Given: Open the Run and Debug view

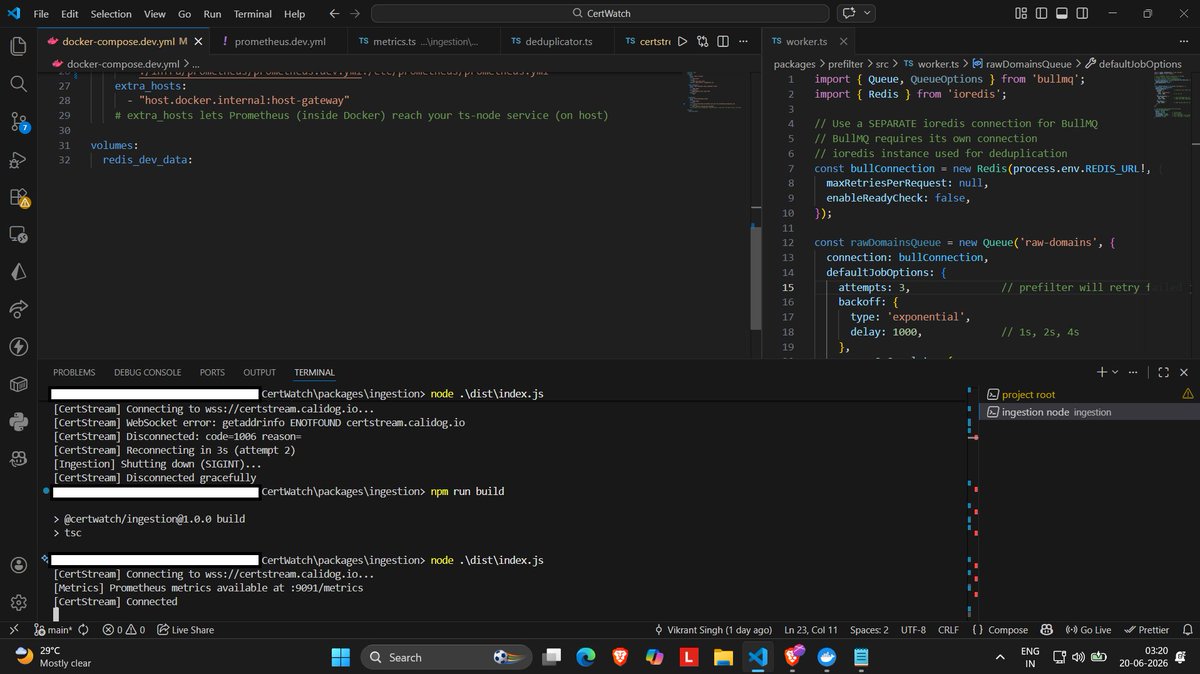Looking at the screenshot, I should 18,159.
